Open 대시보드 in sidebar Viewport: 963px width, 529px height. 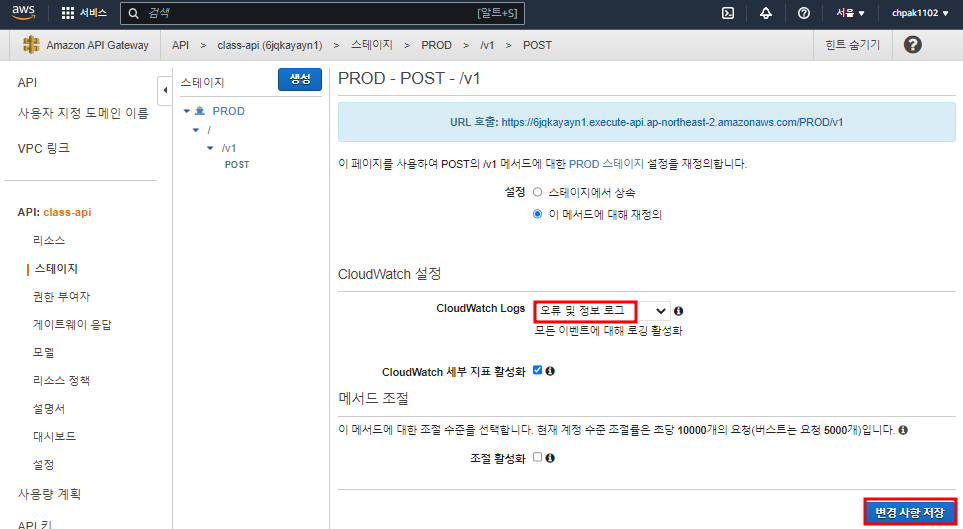[x=55, y=436]
